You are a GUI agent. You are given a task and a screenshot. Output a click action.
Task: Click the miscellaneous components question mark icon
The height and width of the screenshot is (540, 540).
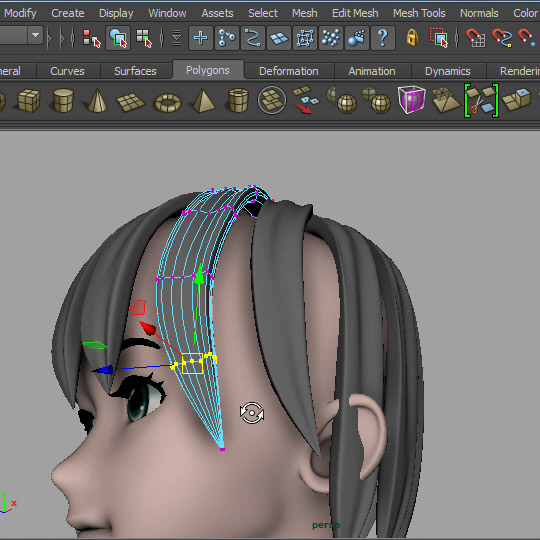pyautogui.click(x=383, y=38)
